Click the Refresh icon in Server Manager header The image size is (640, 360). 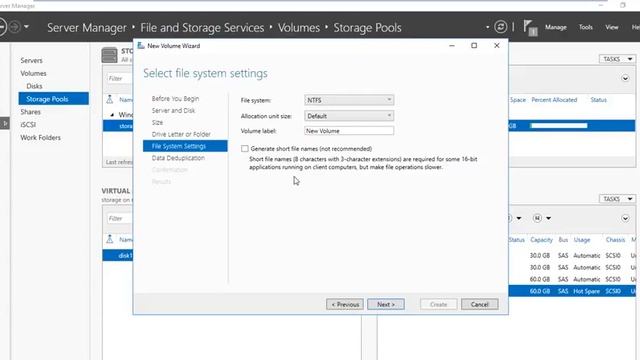pyautogui.click(x=500, y=27)
